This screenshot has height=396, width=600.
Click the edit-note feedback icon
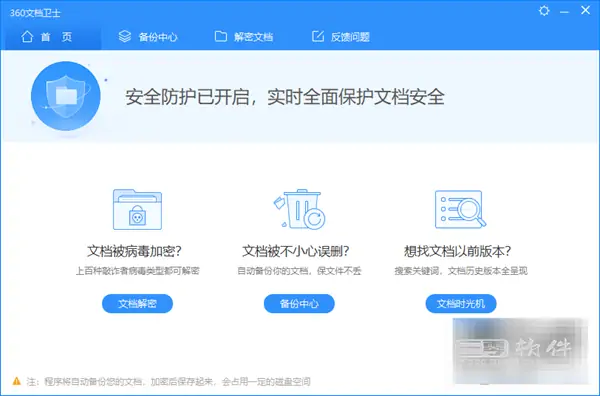(x=318, y=37)
